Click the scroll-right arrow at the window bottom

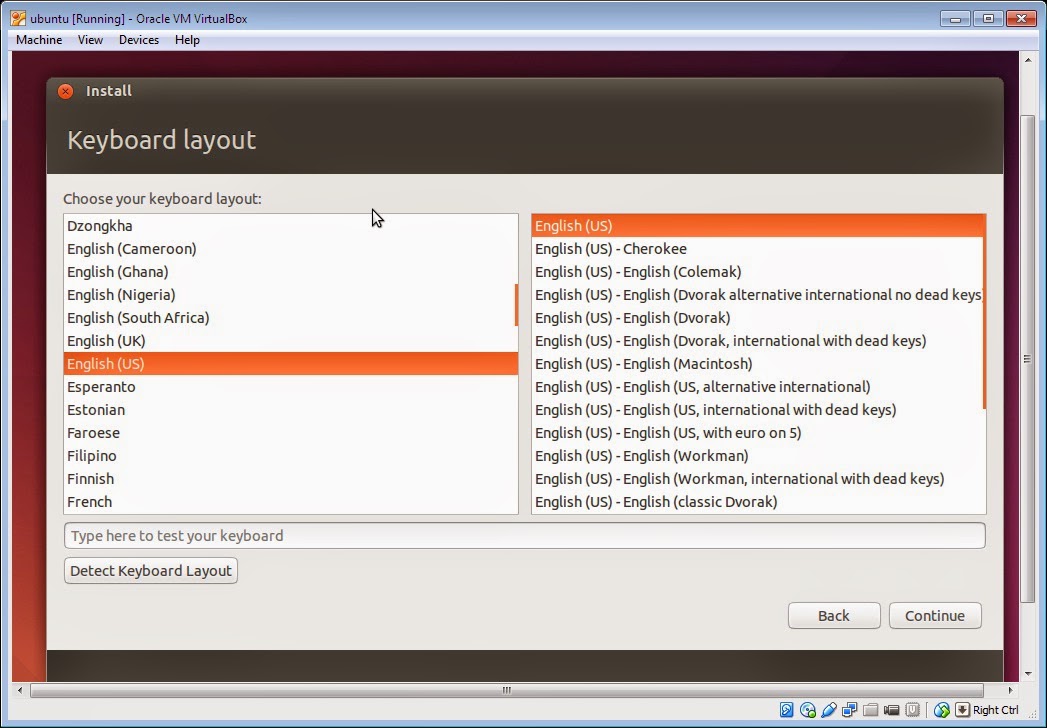(x=1010, y=690)
